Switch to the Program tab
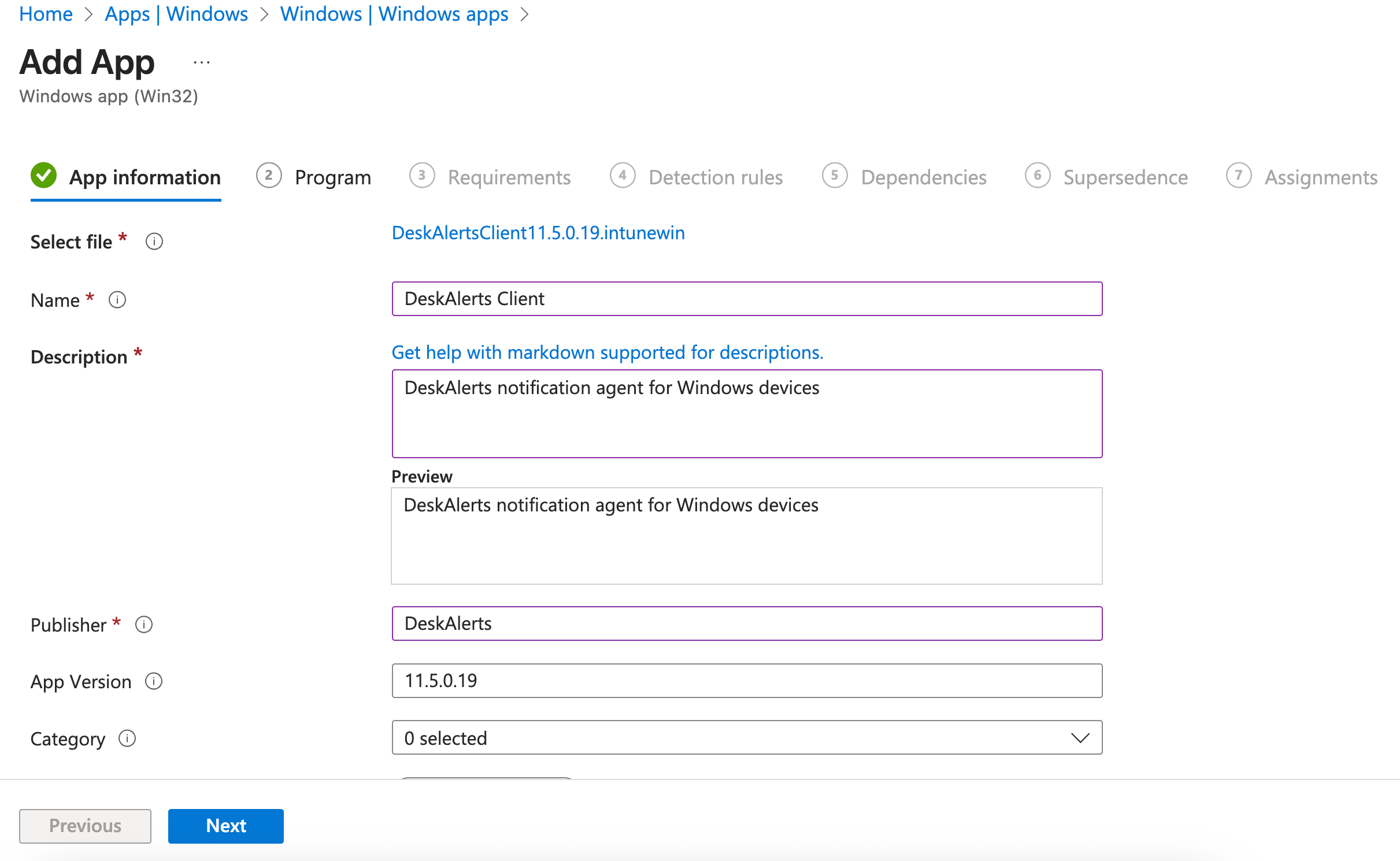1400x861 pixels. tap(332, 177)
